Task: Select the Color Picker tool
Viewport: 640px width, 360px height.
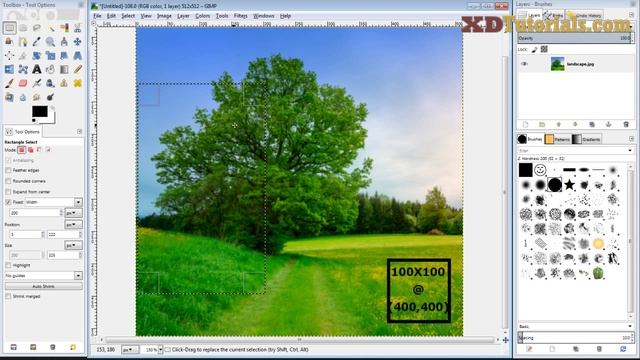Action: tap(37, 42)
